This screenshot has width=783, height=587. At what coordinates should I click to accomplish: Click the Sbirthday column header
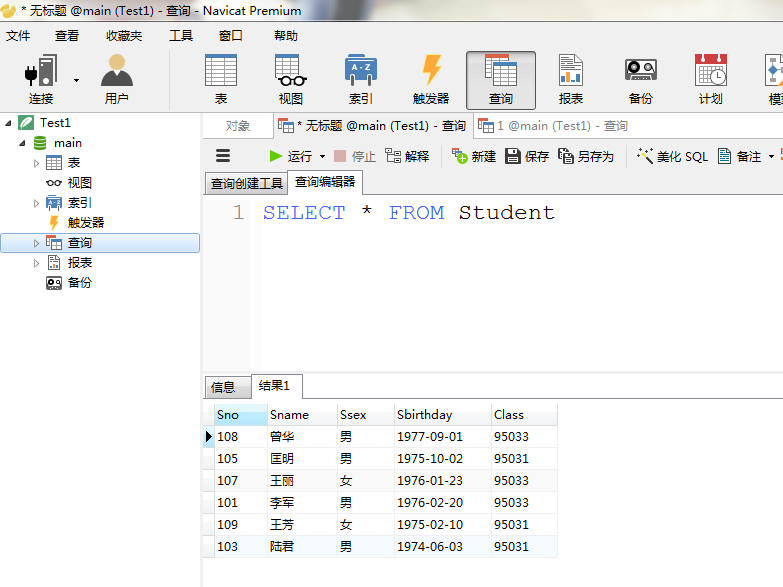pos(443,415)
